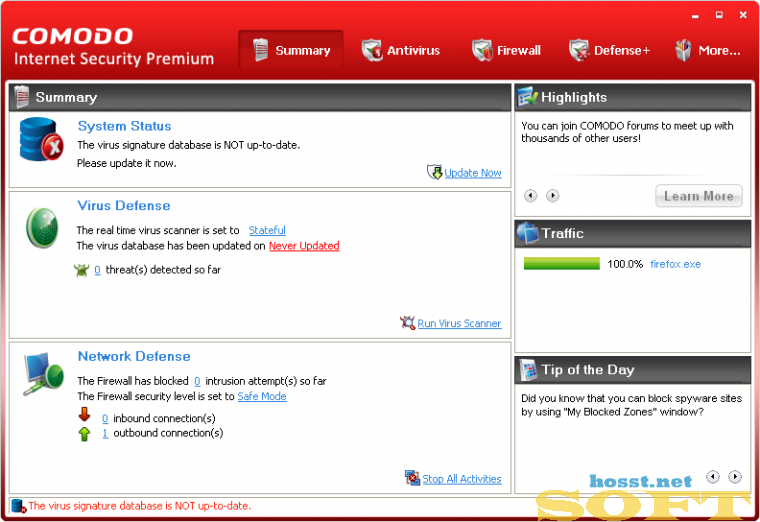Screen dimensions: 760x522
Task: Show next Tip of the Day
Action: 735,477
